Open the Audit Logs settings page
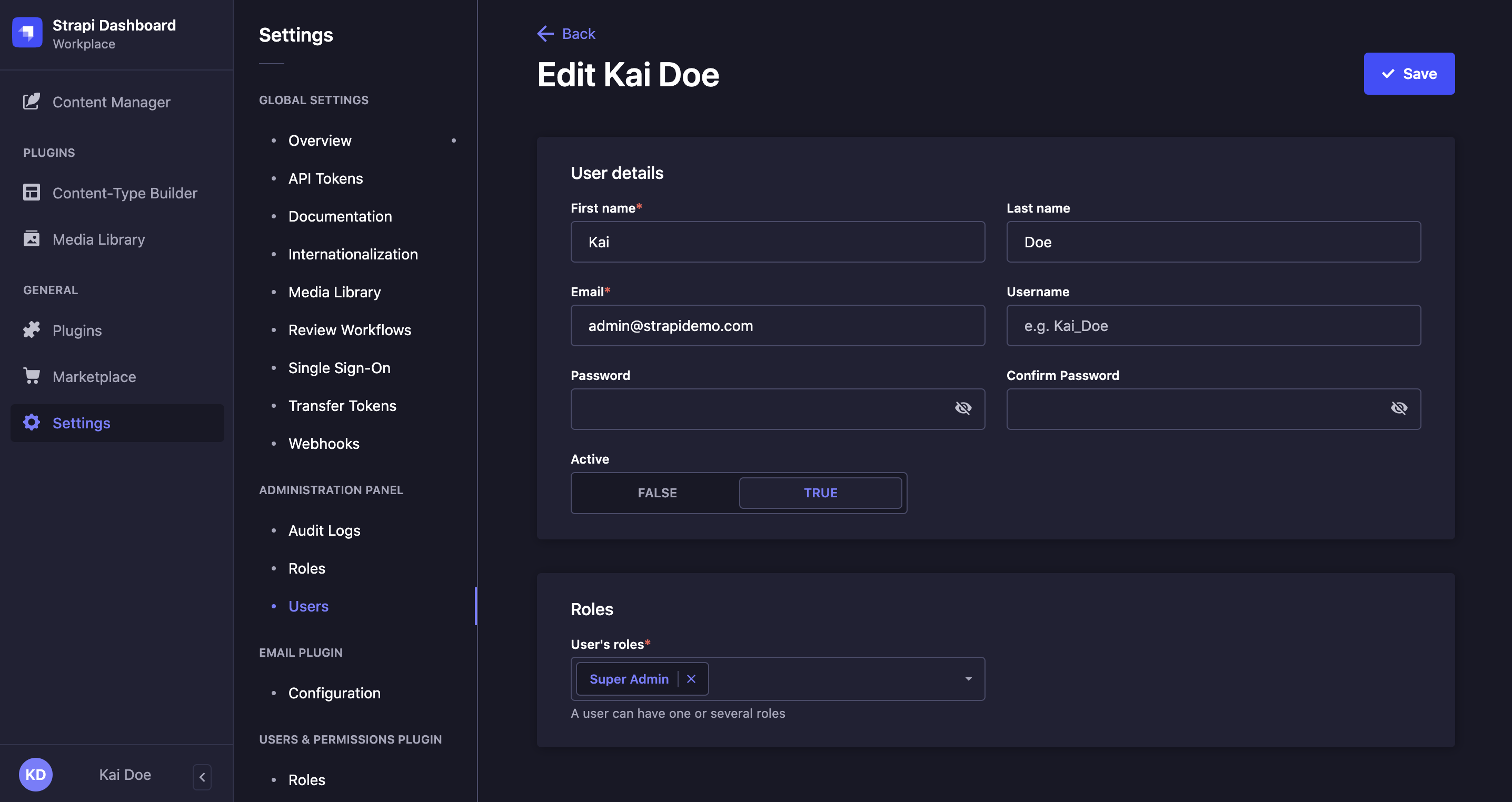Image resolution: width=1512 pixels, height=802 pixels. [x=324, y=530]
